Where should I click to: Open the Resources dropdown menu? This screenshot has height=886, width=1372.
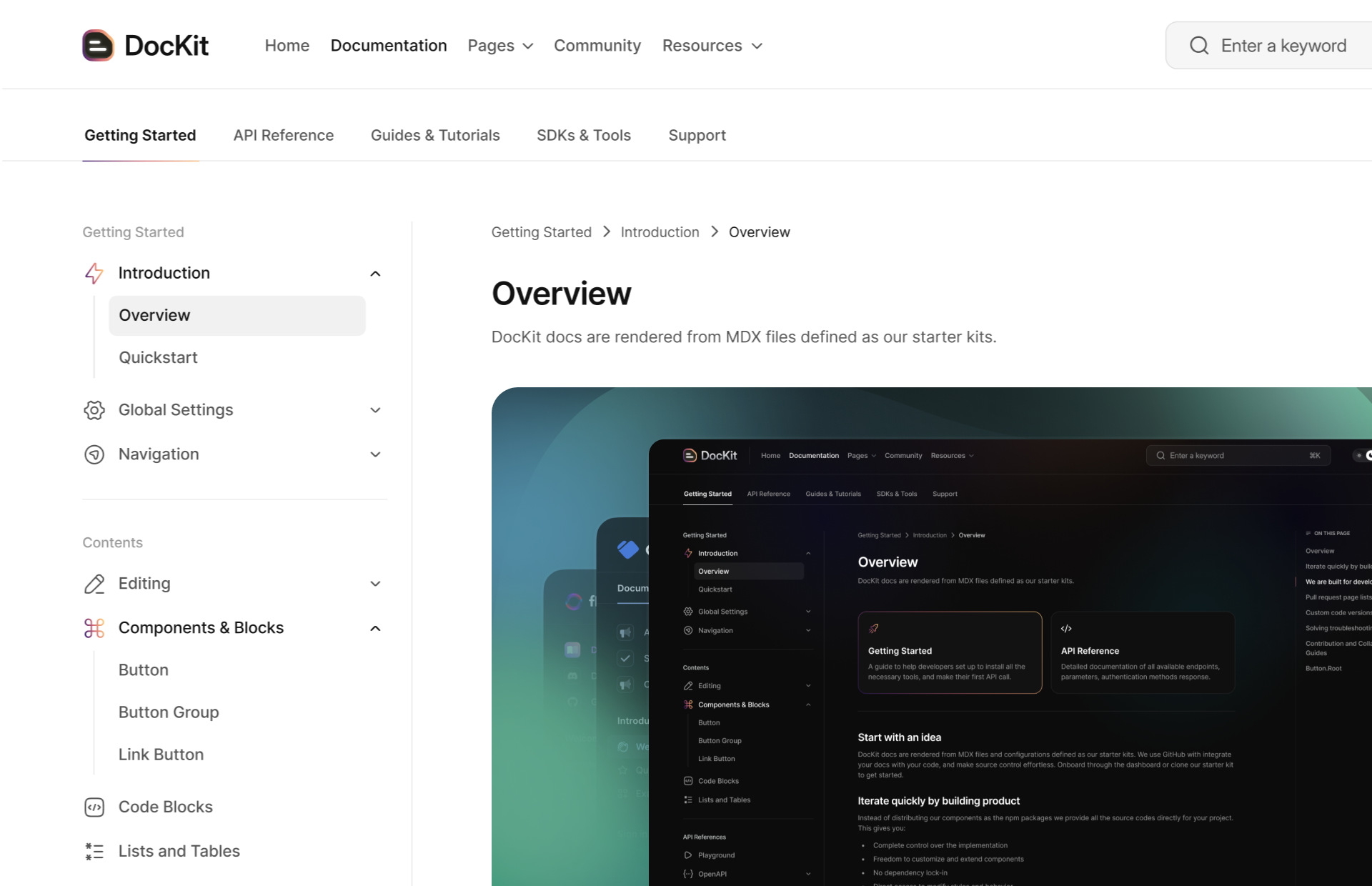[x=712, y=45]
